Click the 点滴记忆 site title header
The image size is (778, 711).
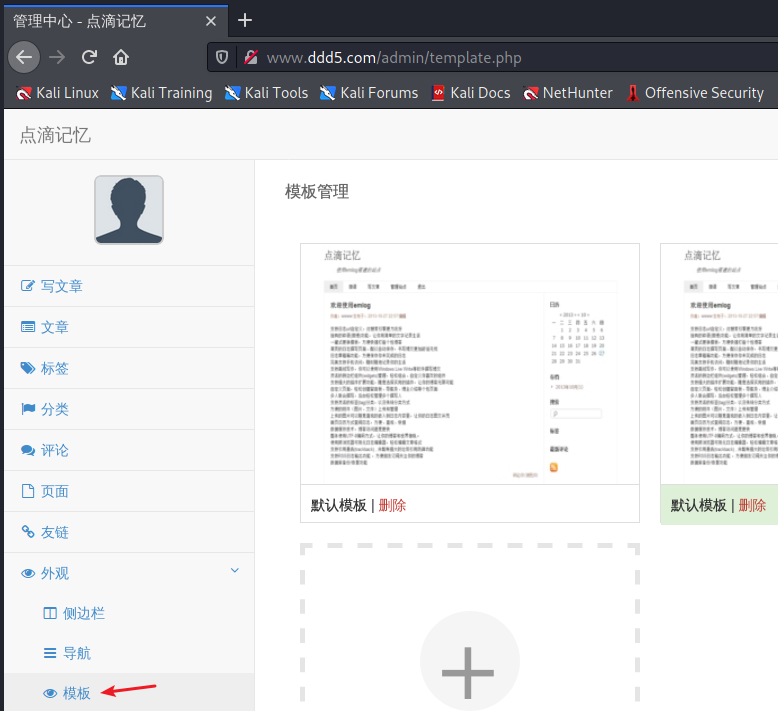pos(55,135)
